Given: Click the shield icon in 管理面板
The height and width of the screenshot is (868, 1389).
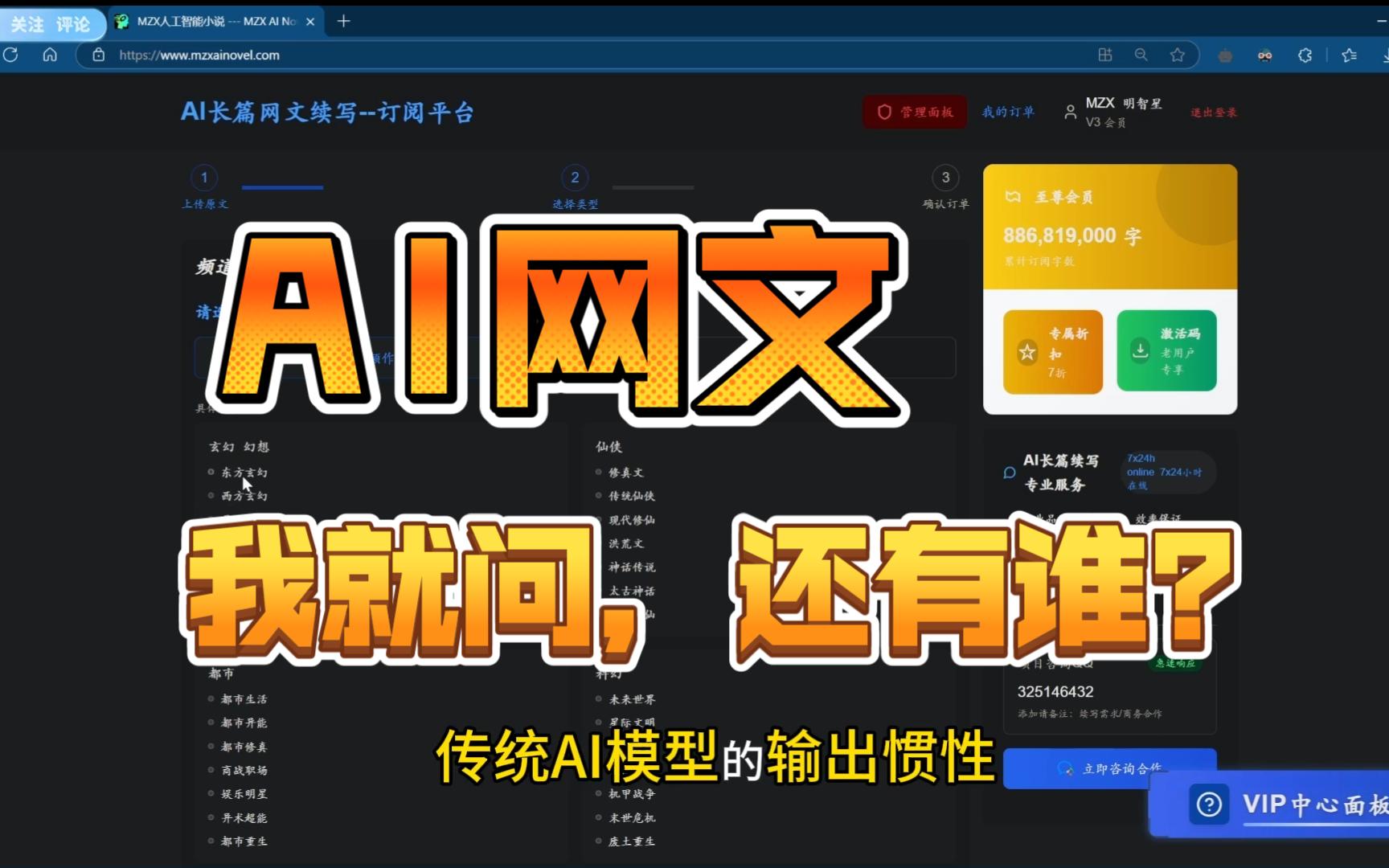Looking at the screenshot, I should (x=884, y=112).
